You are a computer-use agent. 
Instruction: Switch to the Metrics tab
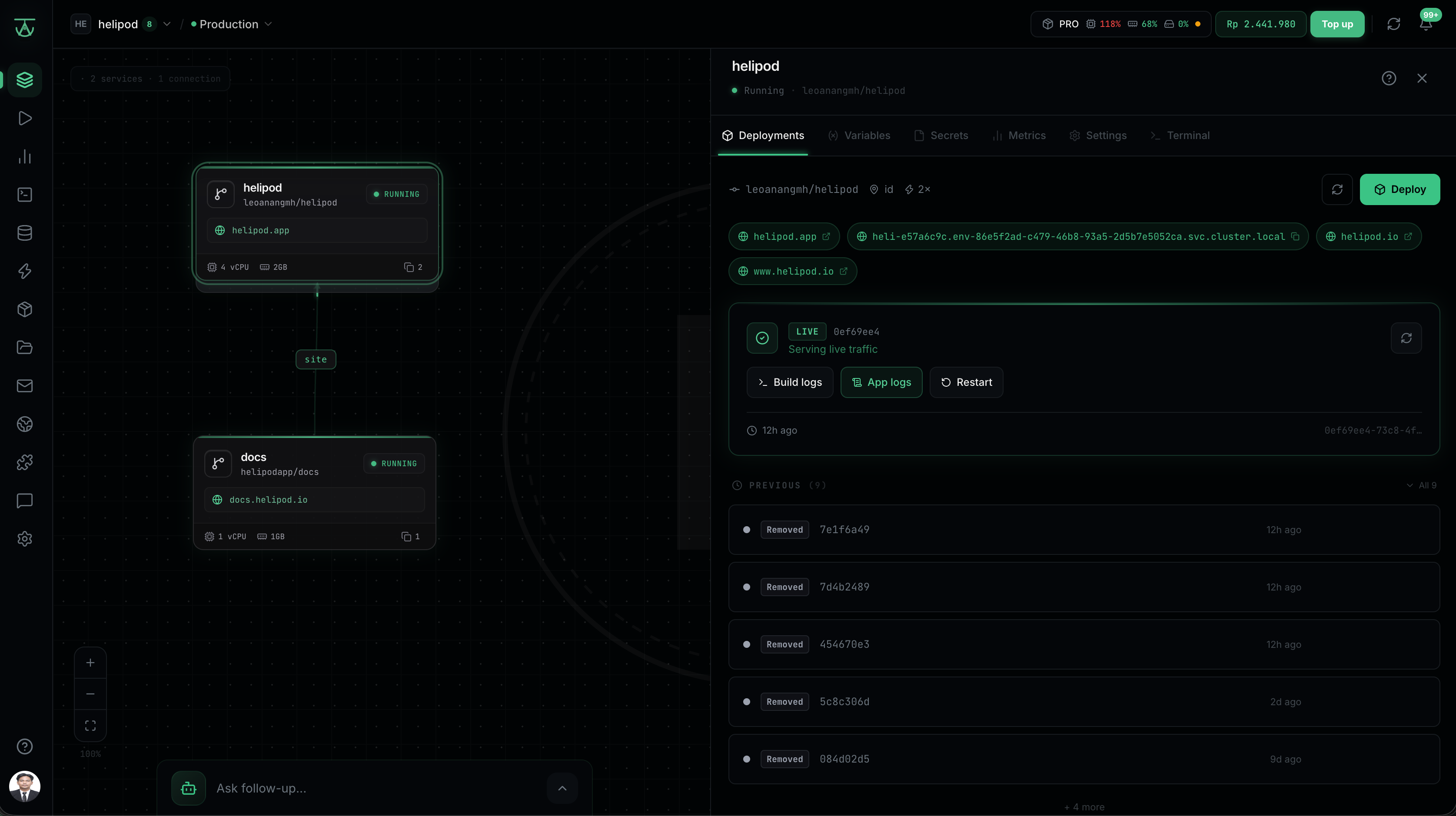(x=1019, y=135)
